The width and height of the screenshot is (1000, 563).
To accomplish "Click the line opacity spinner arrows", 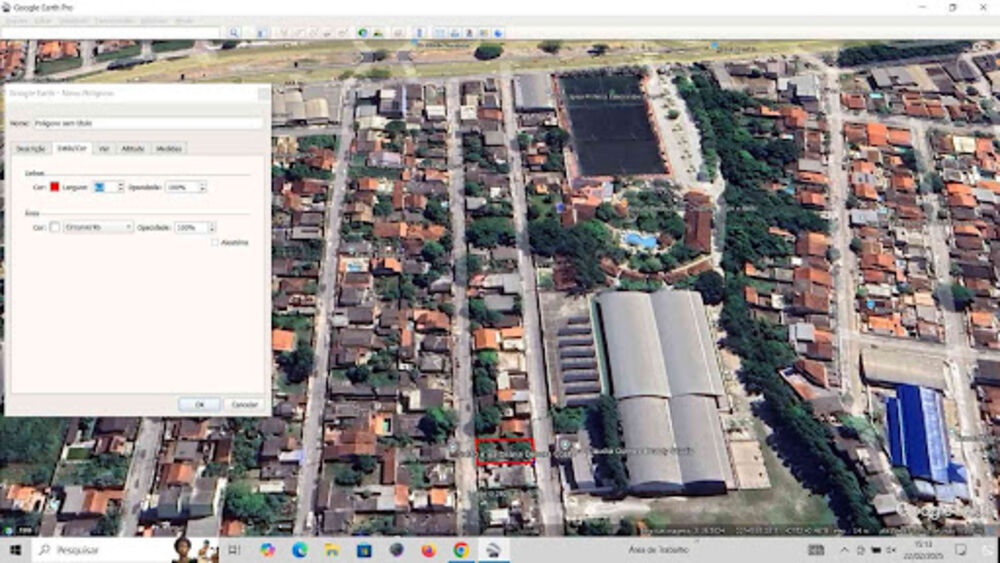I will point(203,187).
